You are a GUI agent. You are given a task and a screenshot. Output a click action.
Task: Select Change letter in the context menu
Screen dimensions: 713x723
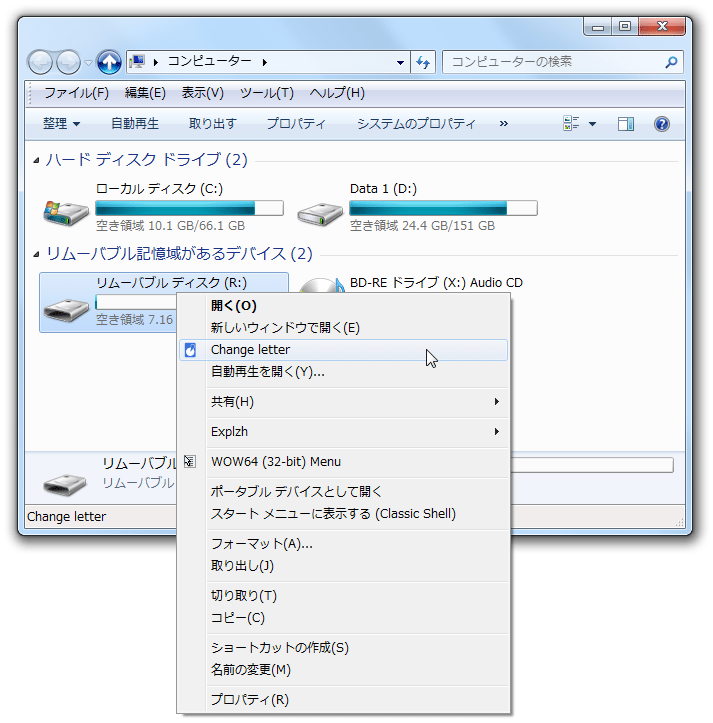pos(343,350)
